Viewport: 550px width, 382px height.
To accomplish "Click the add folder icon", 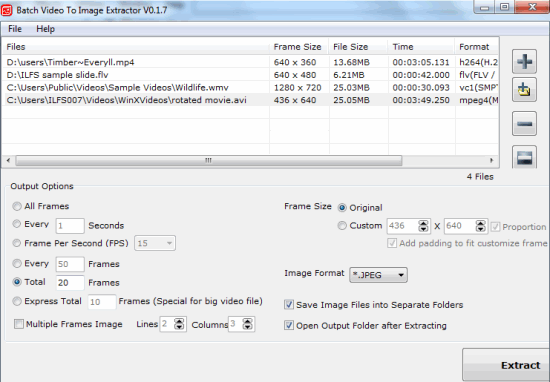I will tap(524, 90).
